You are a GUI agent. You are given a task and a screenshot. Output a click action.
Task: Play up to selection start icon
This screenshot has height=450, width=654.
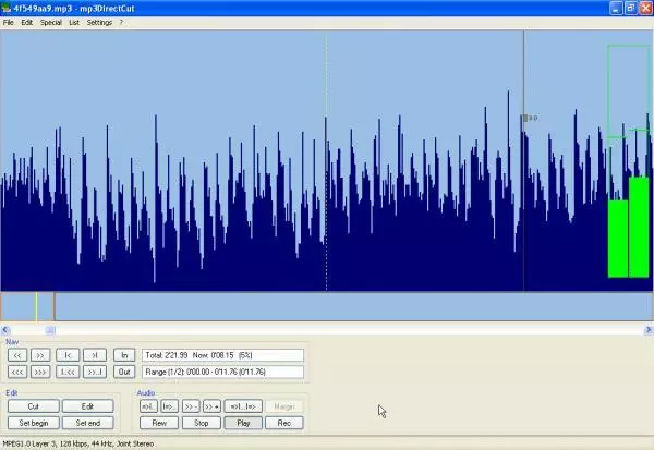tap(149, 406)
